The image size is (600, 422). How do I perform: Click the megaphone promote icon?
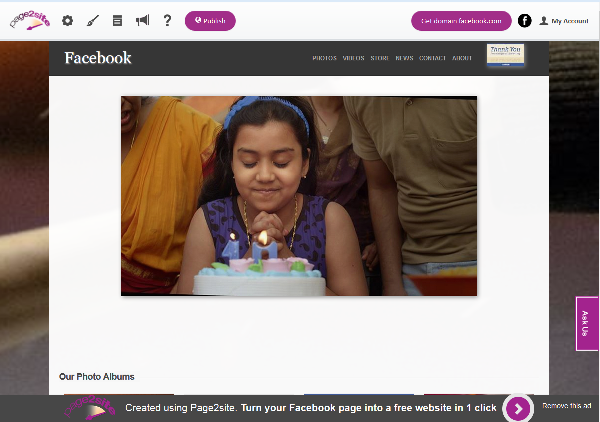[142, 20]
